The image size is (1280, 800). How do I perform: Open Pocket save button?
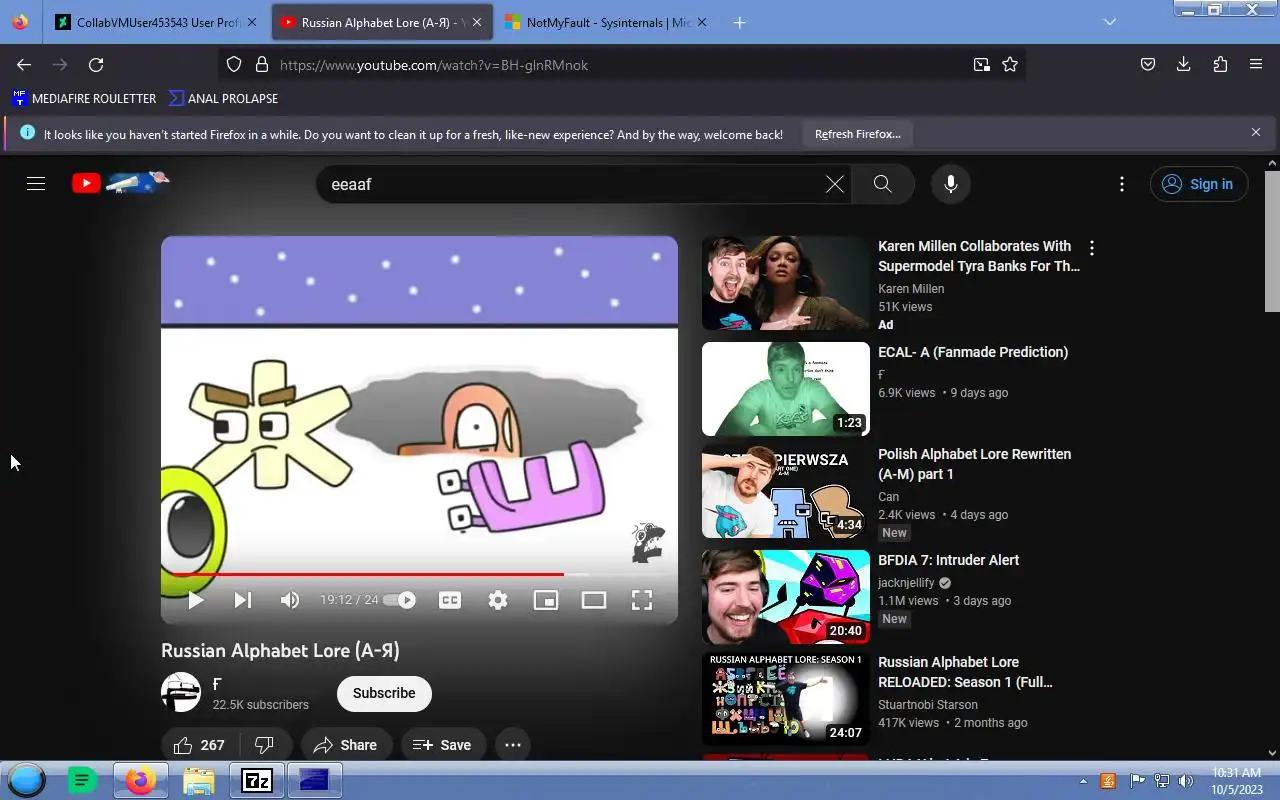tap(1148, 65)
